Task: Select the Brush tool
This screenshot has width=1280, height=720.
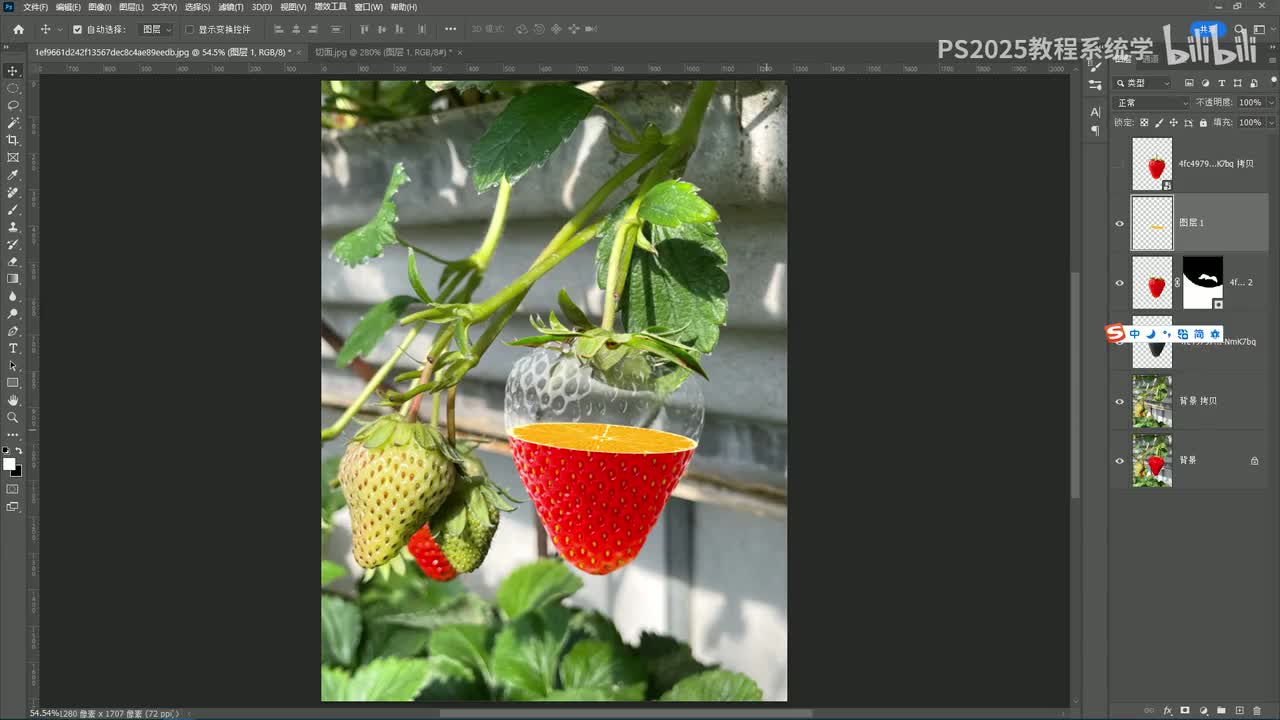Action: coord(13,209)
